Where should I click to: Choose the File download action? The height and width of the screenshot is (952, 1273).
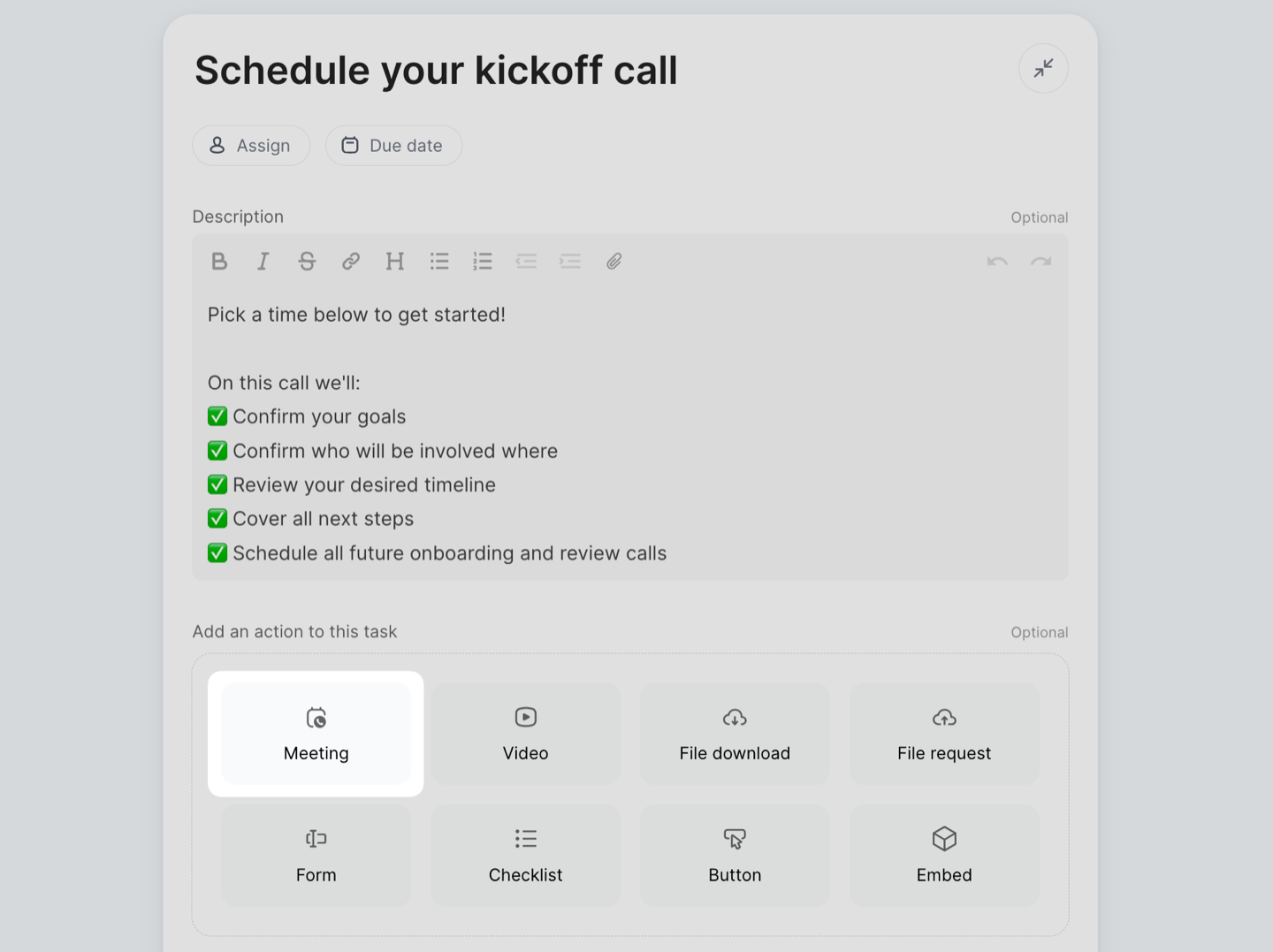pos(735,734)
